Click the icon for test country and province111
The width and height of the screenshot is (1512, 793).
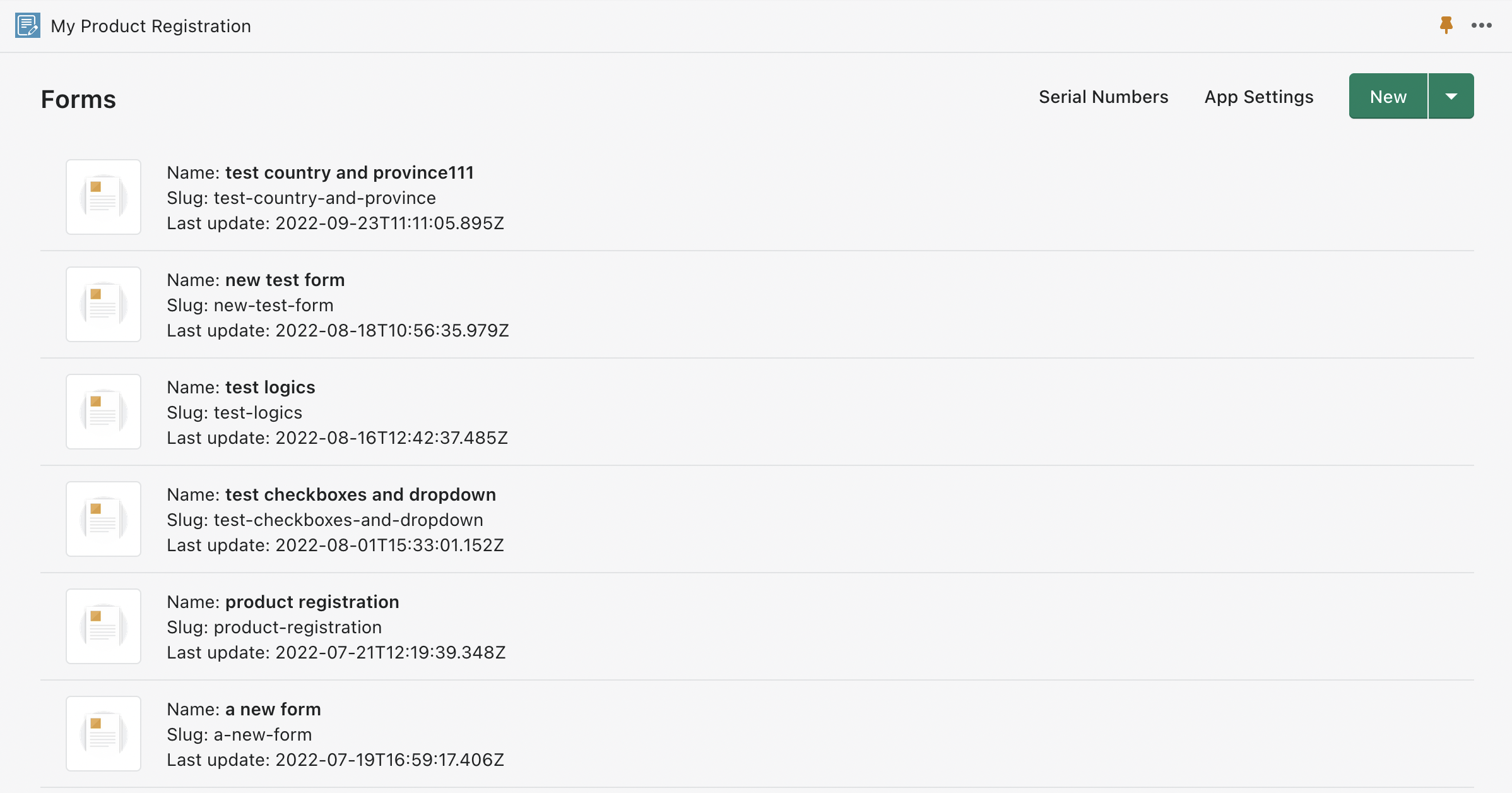103,197
